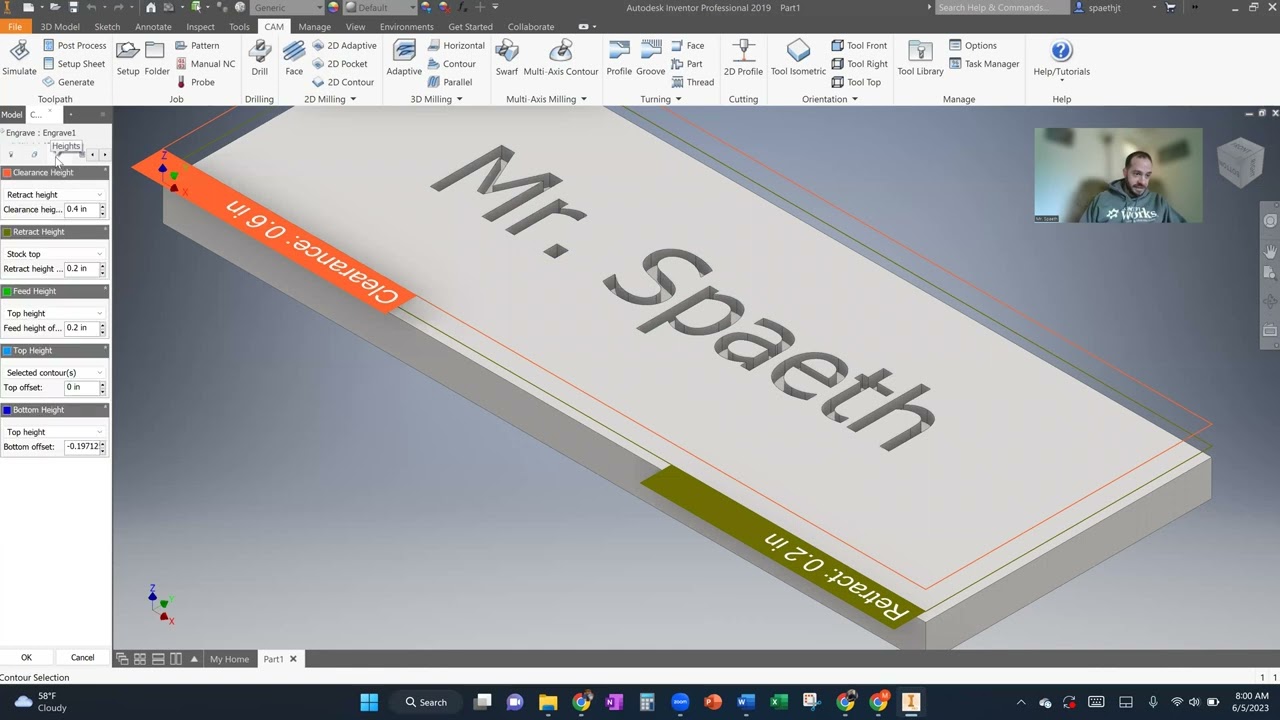Viewport: 1280px width, 720px height.
Task: Expand the 3D Milling panel dropdown
Action: [x=459, y=99]
